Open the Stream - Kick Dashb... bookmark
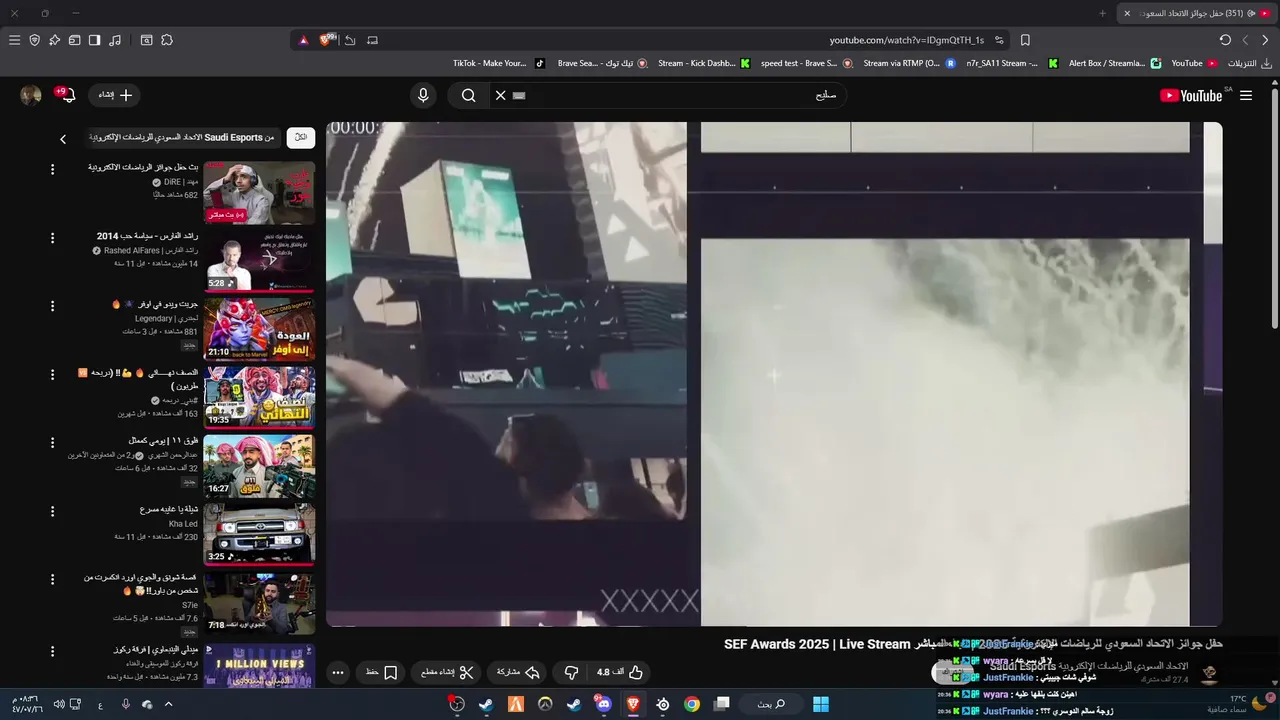1280x720 pixels. pyautogui.click(x=703, y=63)
